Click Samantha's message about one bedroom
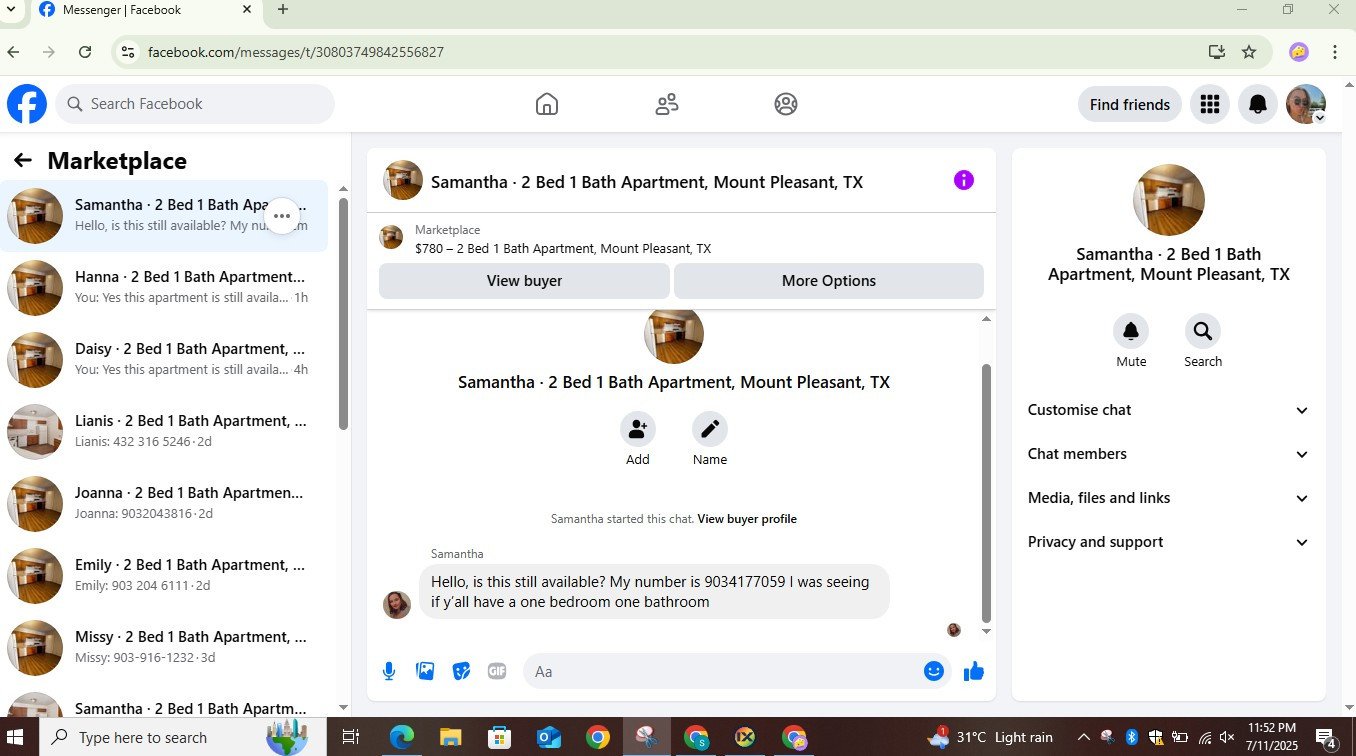Viewport: 1356px width, 756px height. (x=653, y=592)
